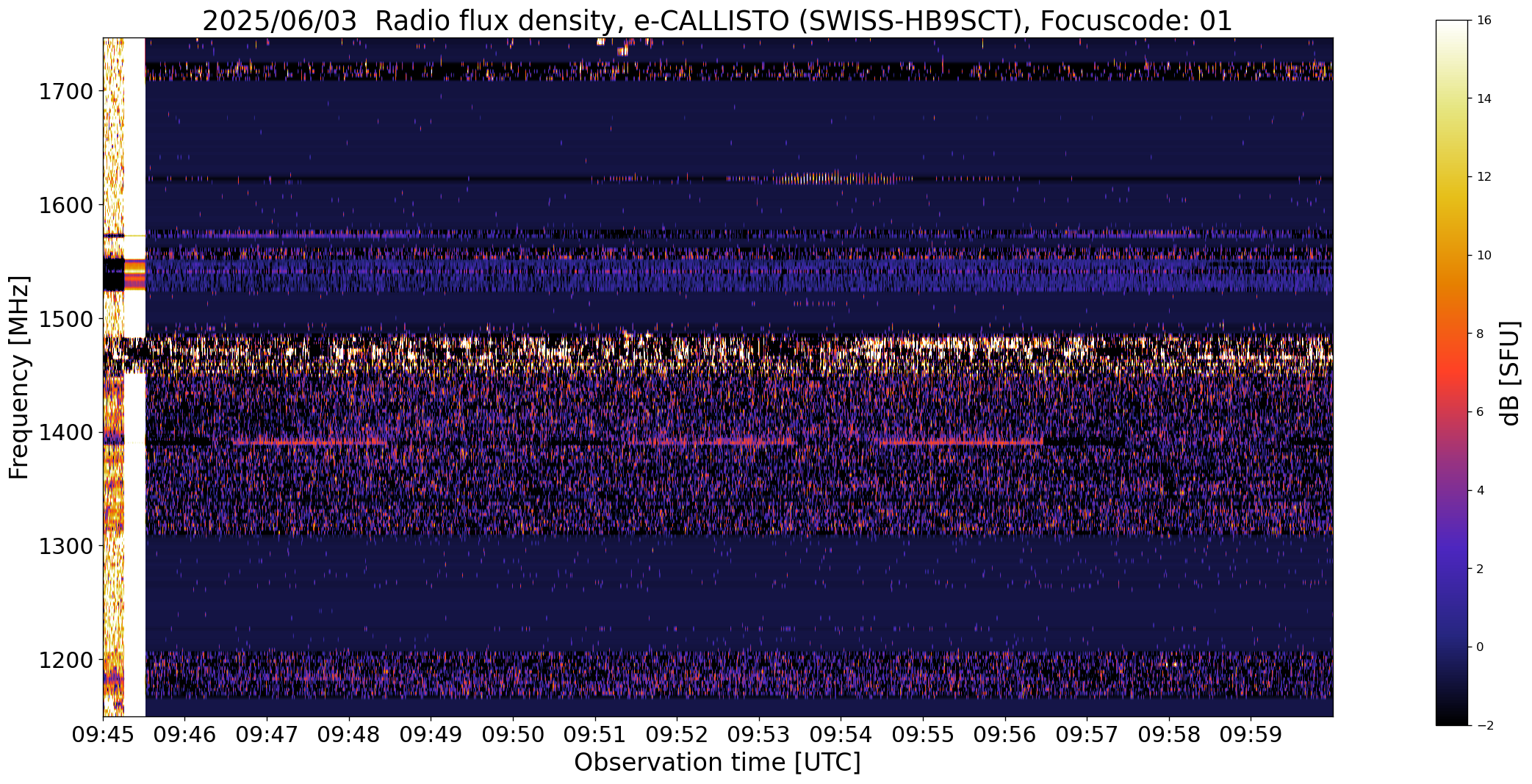Click the 09:51 time tick label
This screenshot has height=784, width=1532.
click(x=595, y=734)
